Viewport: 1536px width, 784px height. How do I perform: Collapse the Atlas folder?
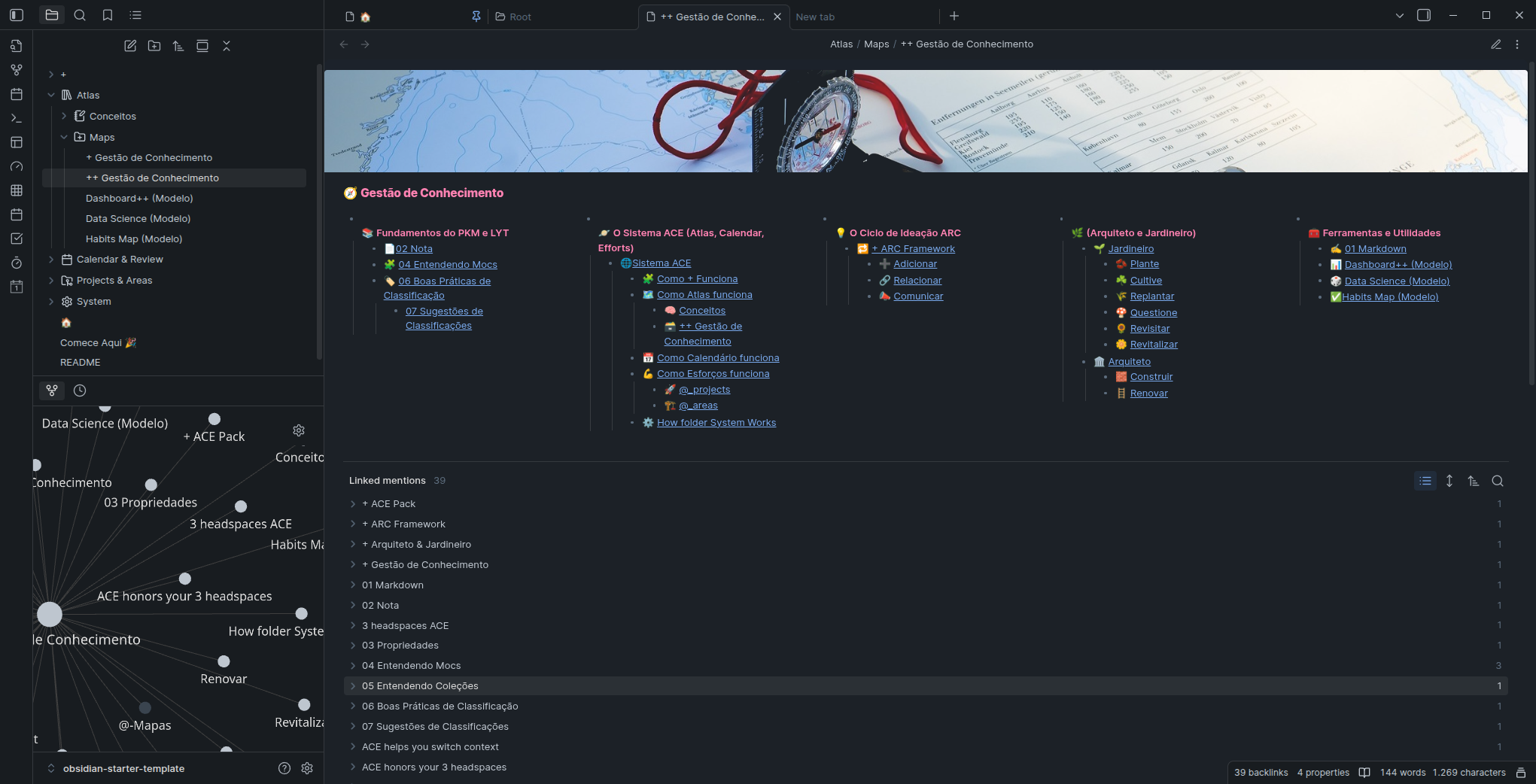51,96
